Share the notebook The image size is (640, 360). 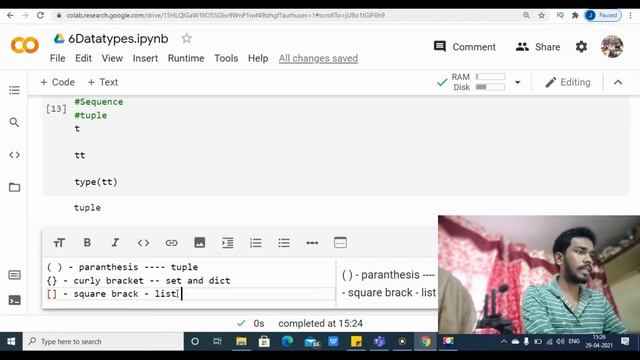click(x=538, y=47)
